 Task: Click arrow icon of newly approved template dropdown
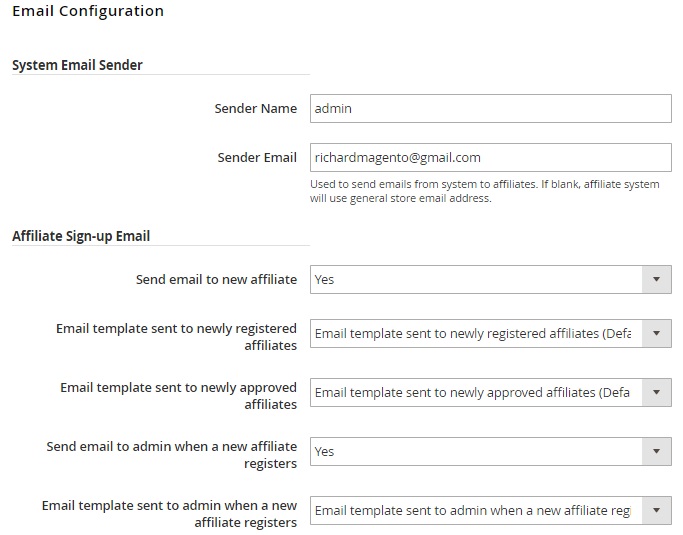(x=656, y=393)
